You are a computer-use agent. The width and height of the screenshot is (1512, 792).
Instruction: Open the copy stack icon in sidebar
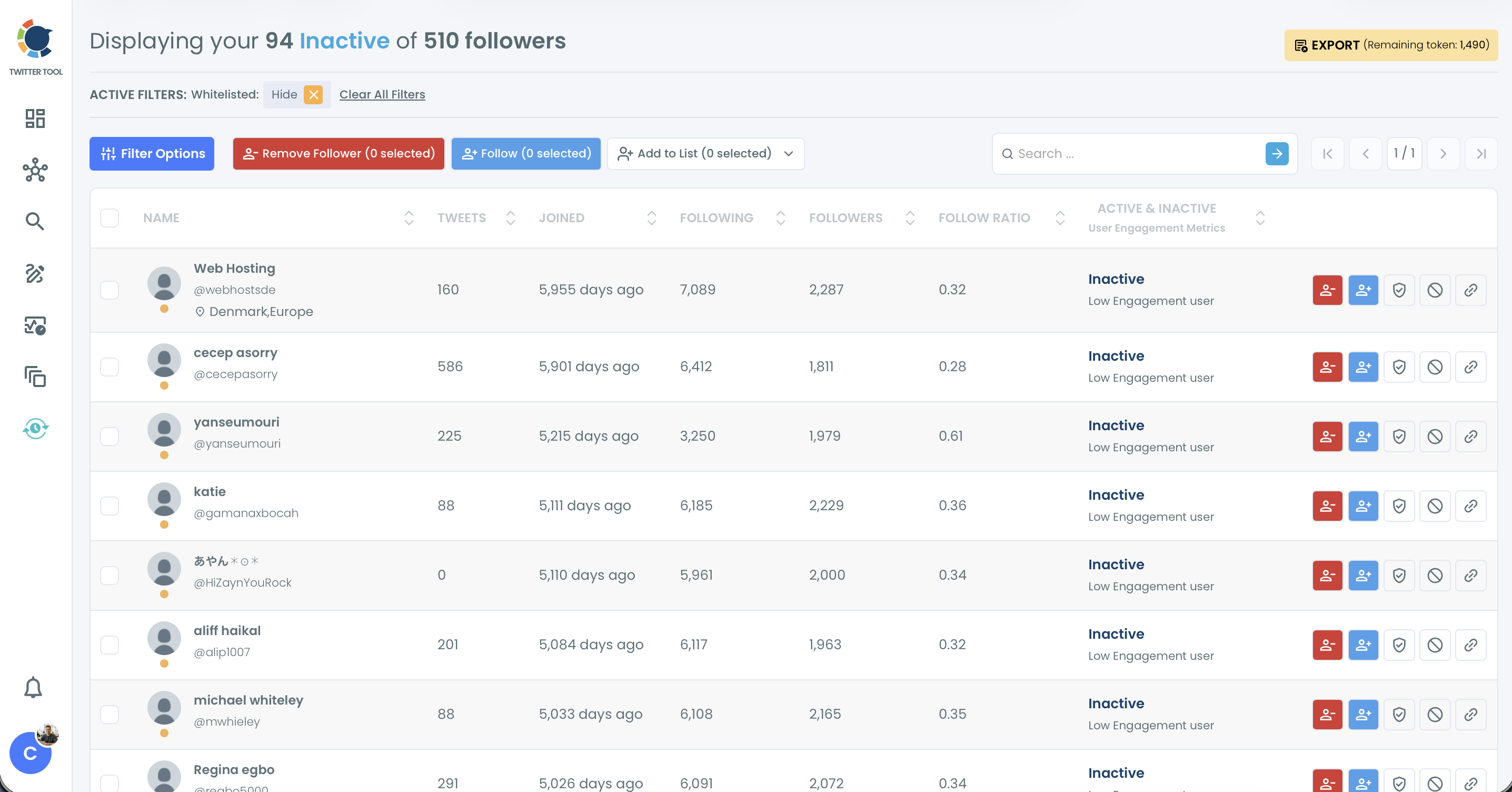[x=35, y=377]
